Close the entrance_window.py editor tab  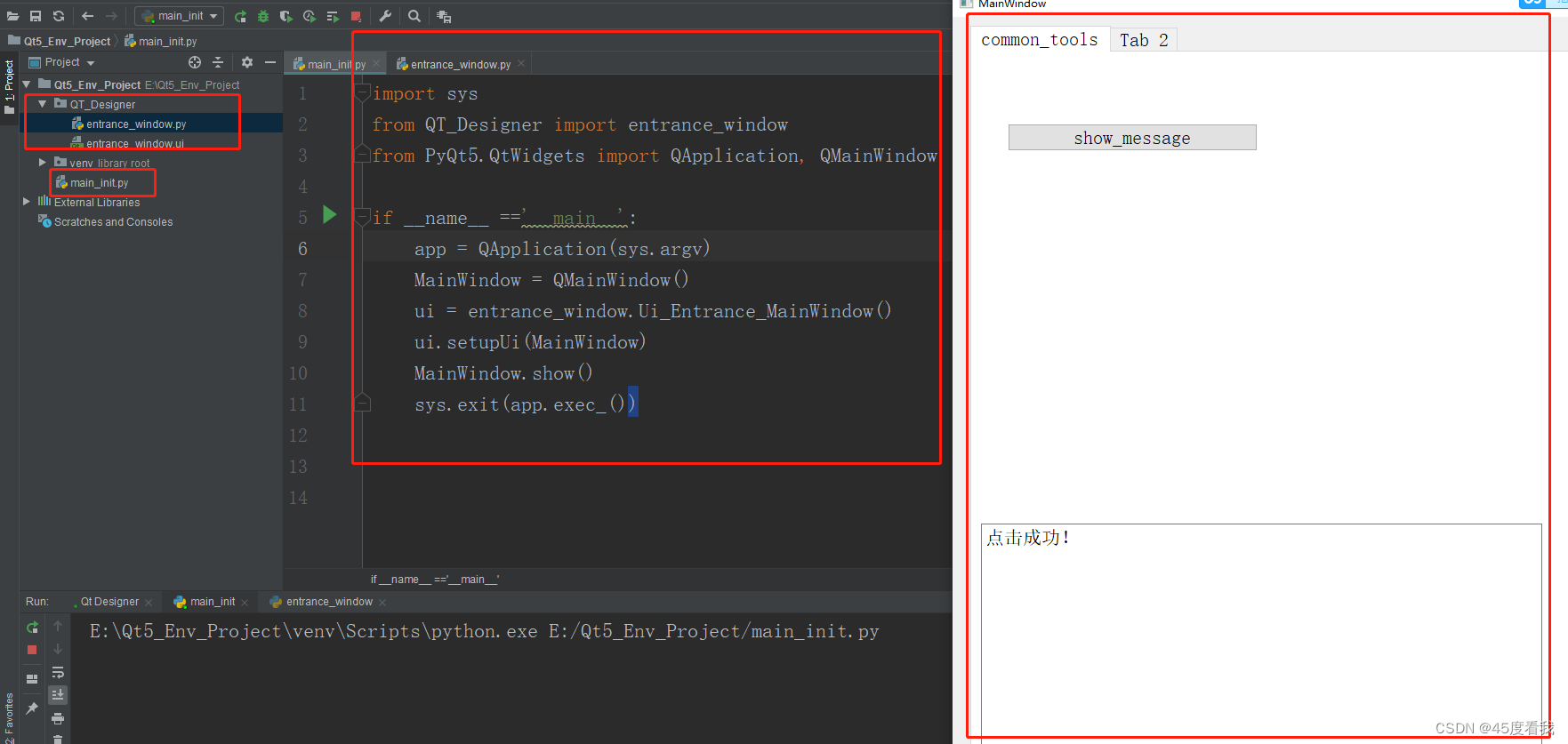(521, 63)
